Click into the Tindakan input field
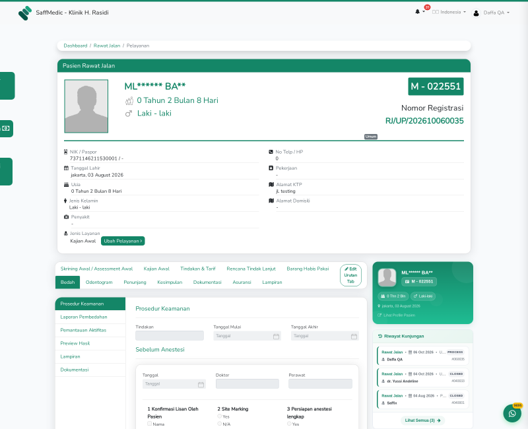This screenshot has width=528, height=429. coord(169,336)
